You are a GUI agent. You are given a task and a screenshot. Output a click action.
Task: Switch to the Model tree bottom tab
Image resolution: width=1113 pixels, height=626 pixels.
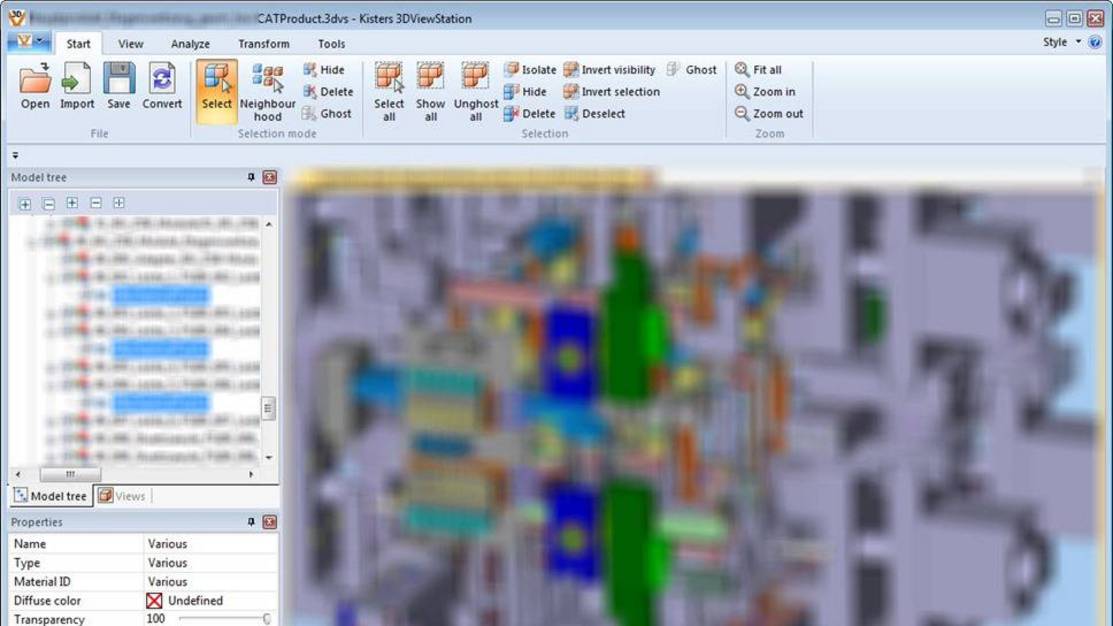50,495
